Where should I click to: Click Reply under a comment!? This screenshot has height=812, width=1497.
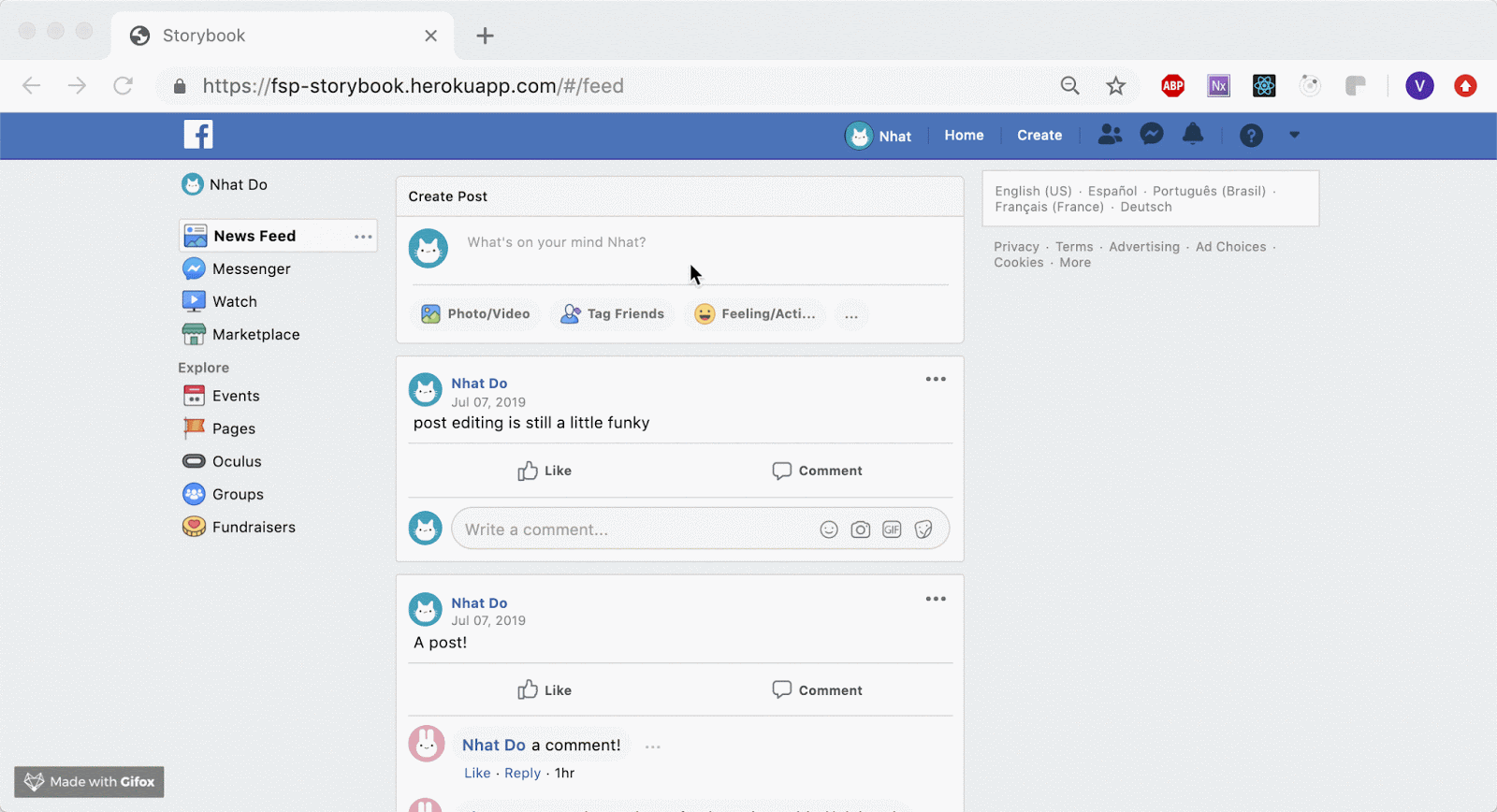click(522, 773)
